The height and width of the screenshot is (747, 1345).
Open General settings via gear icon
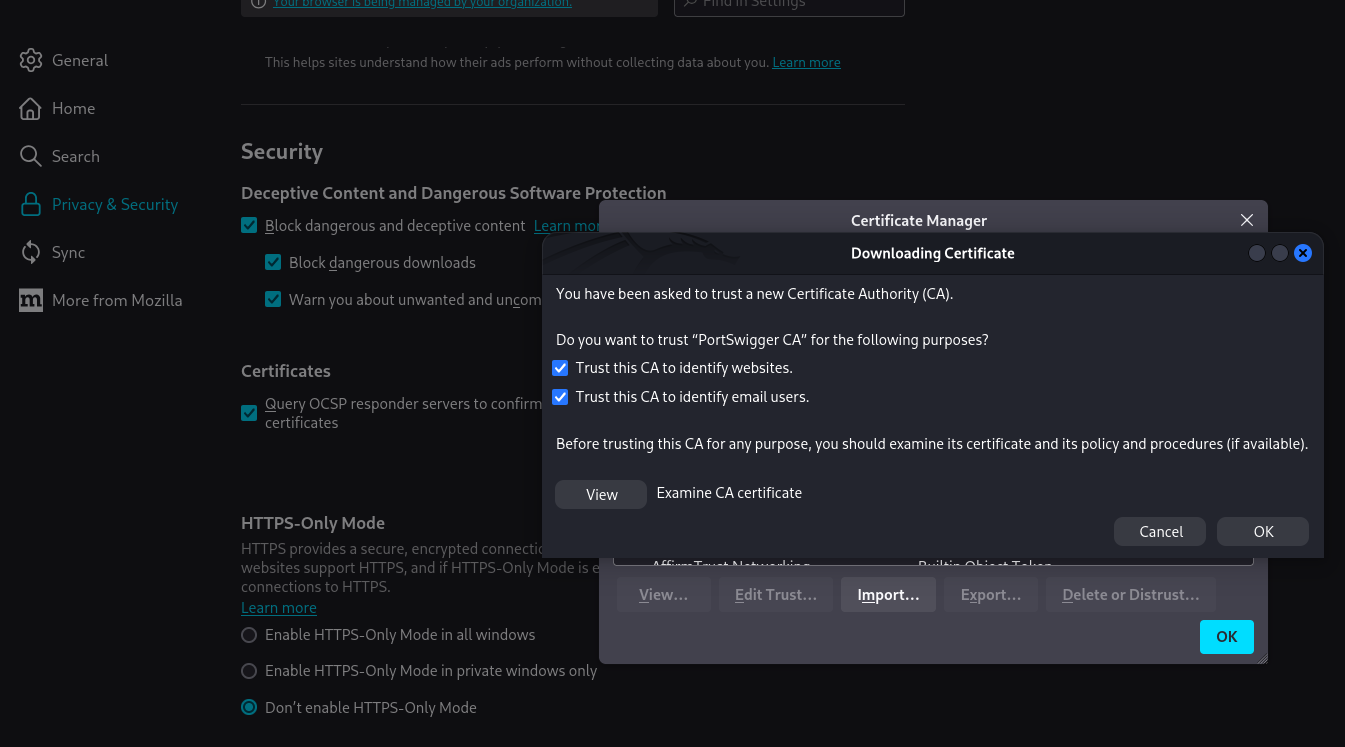tap(31, 60)
